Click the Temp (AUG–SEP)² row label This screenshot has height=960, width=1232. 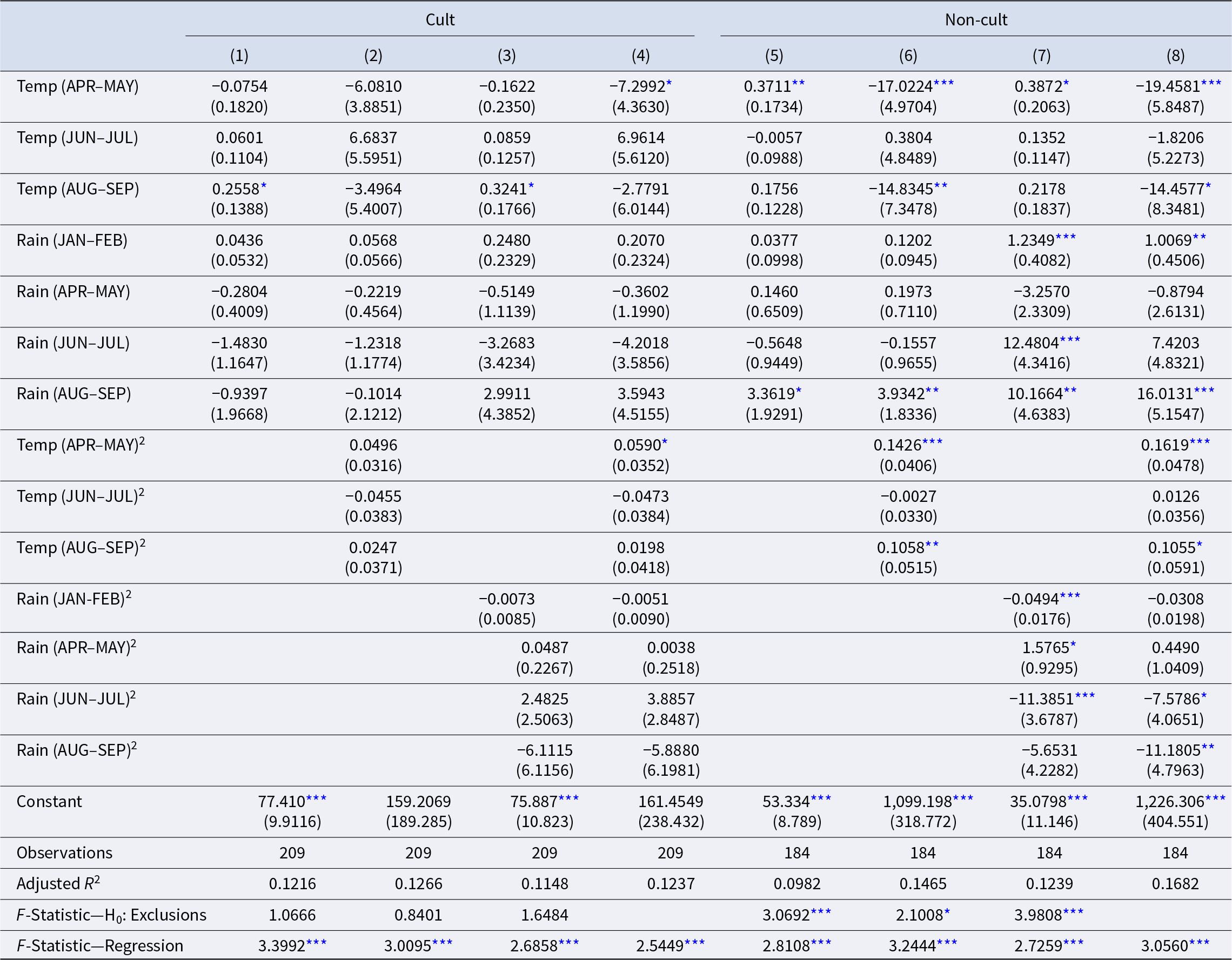(81, 547)
